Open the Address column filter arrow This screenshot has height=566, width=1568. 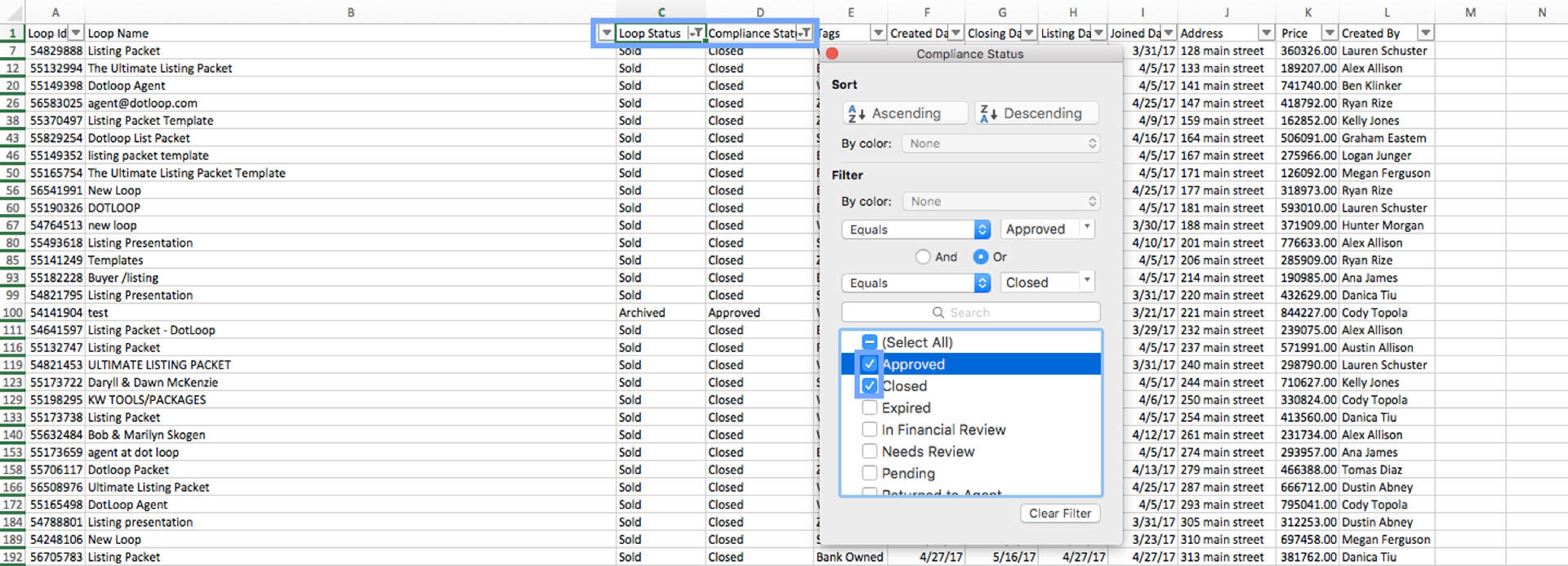1266,33
